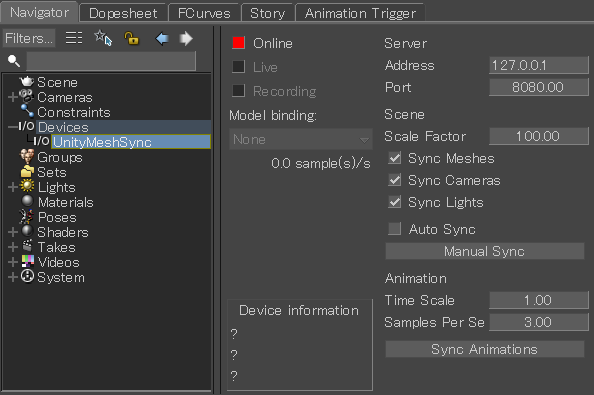Viewport: 594px width, 395px height.
Task: Select the Devices tree item label
Action: click(x=63, y=127)
